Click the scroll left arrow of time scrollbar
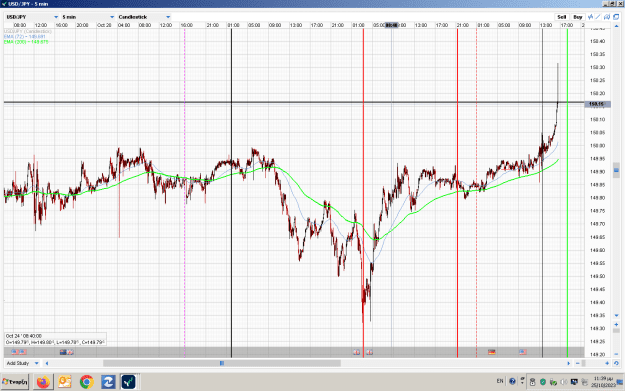Viewport: 625px width, 391px height. [x=47, y=363]
